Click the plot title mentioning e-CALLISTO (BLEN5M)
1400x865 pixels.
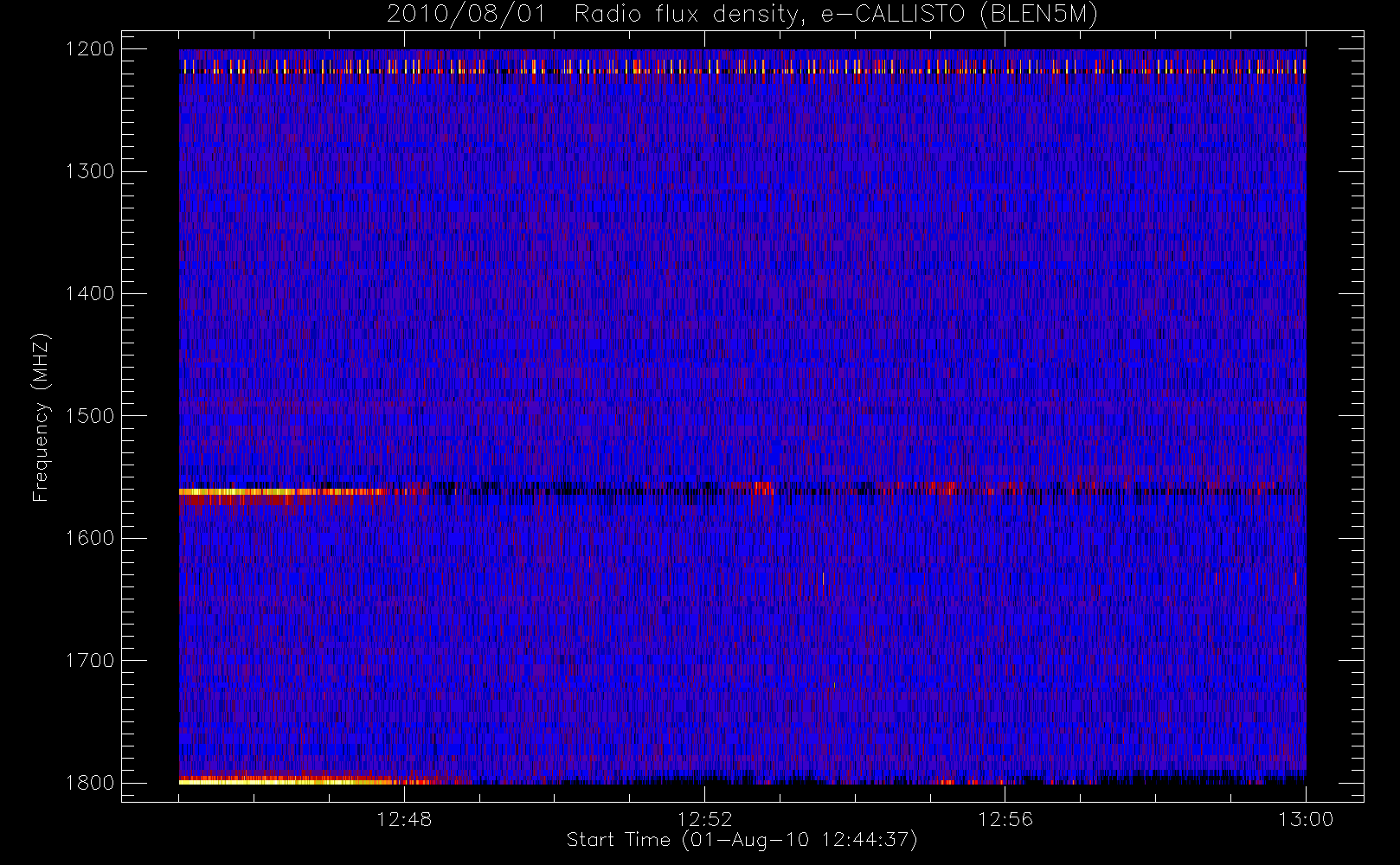point(742,15)
